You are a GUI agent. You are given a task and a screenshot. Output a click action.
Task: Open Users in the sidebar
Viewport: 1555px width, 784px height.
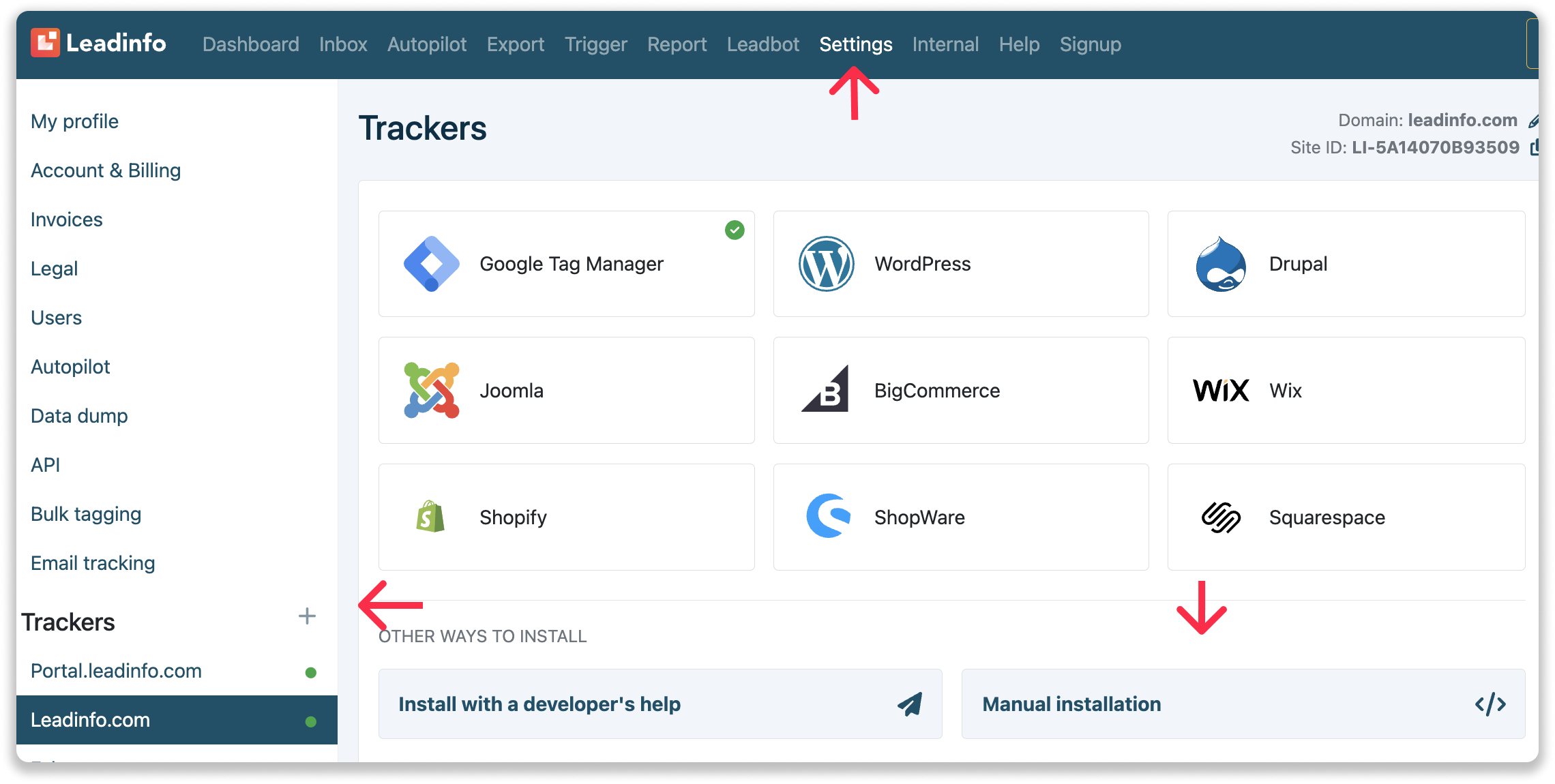click(56, 318)
